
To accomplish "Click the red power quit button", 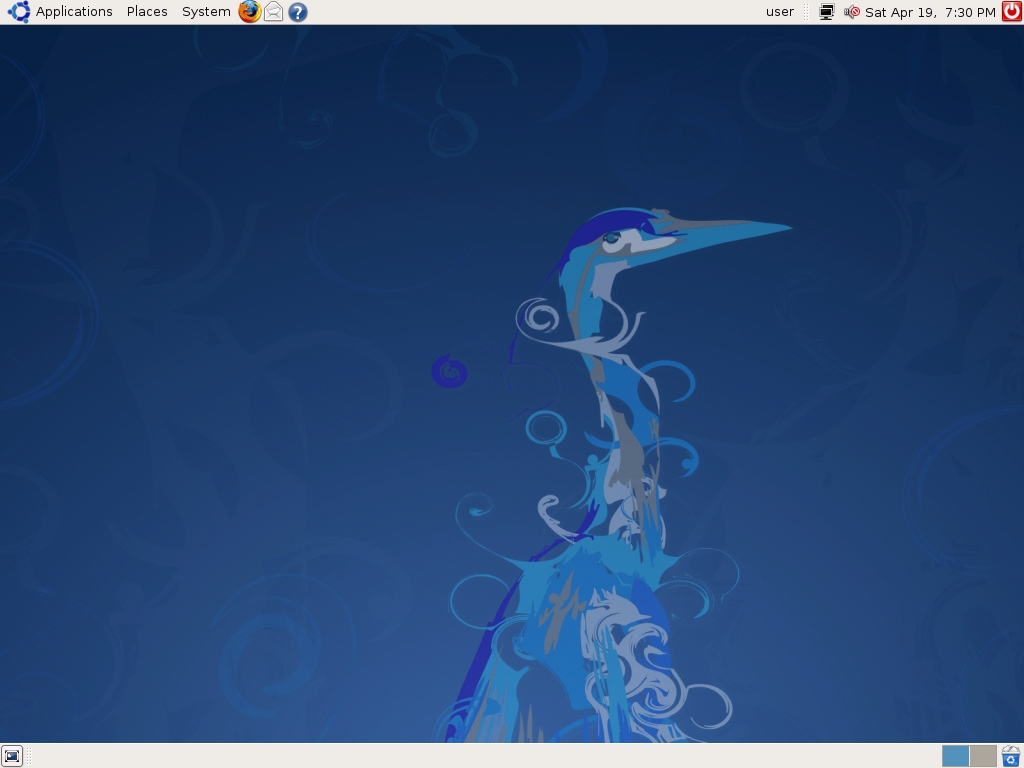I will (x=1012, y=12).
